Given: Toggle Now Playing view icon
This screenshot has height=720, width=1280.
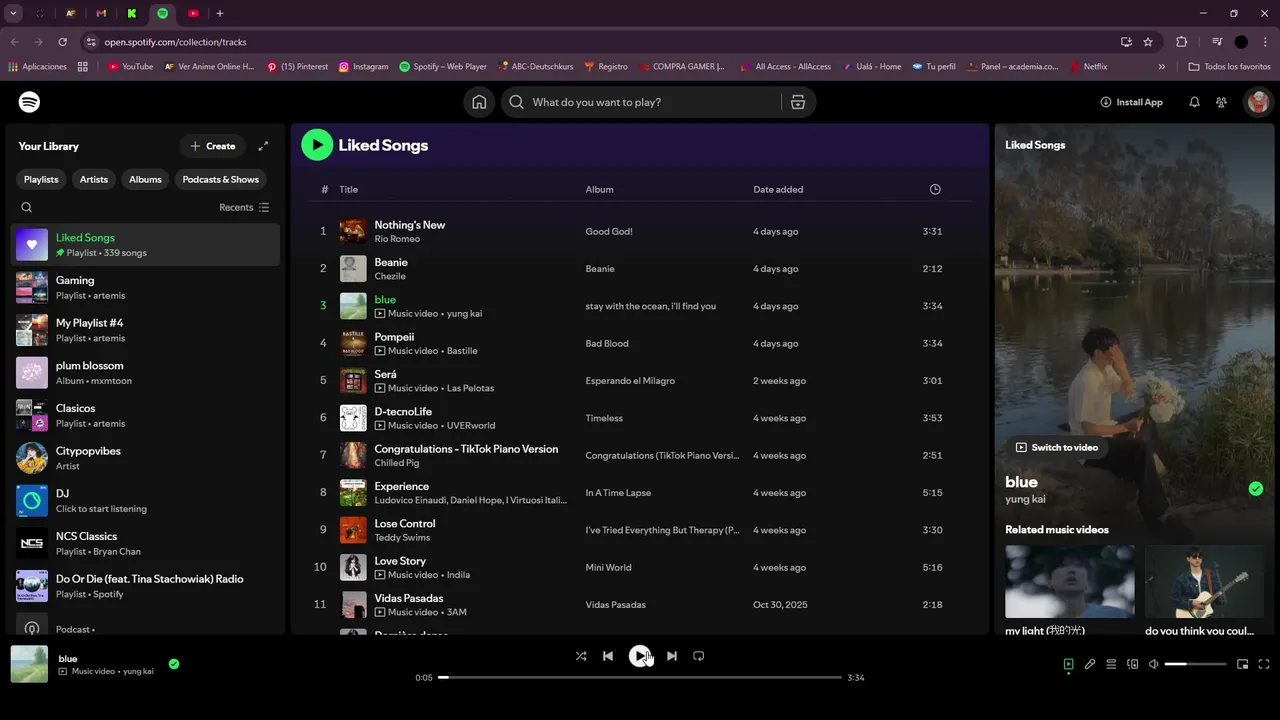Looking at the screenshot, I should [x=1068, y=664].
